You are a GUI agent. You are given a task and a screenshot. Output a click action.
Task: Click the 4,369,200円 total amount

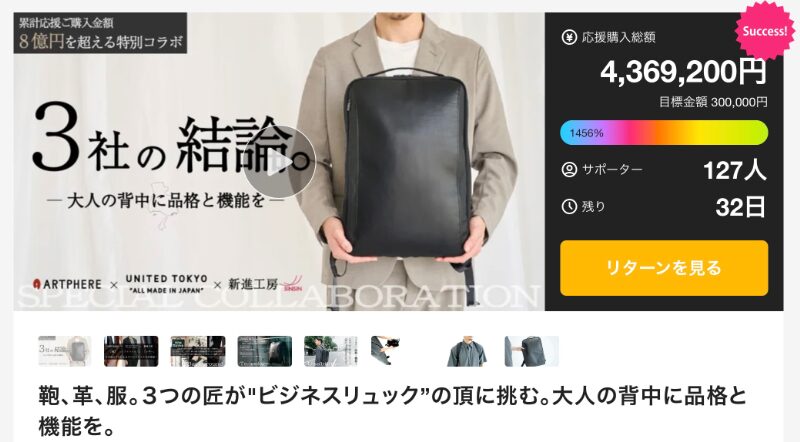point(684,72)
